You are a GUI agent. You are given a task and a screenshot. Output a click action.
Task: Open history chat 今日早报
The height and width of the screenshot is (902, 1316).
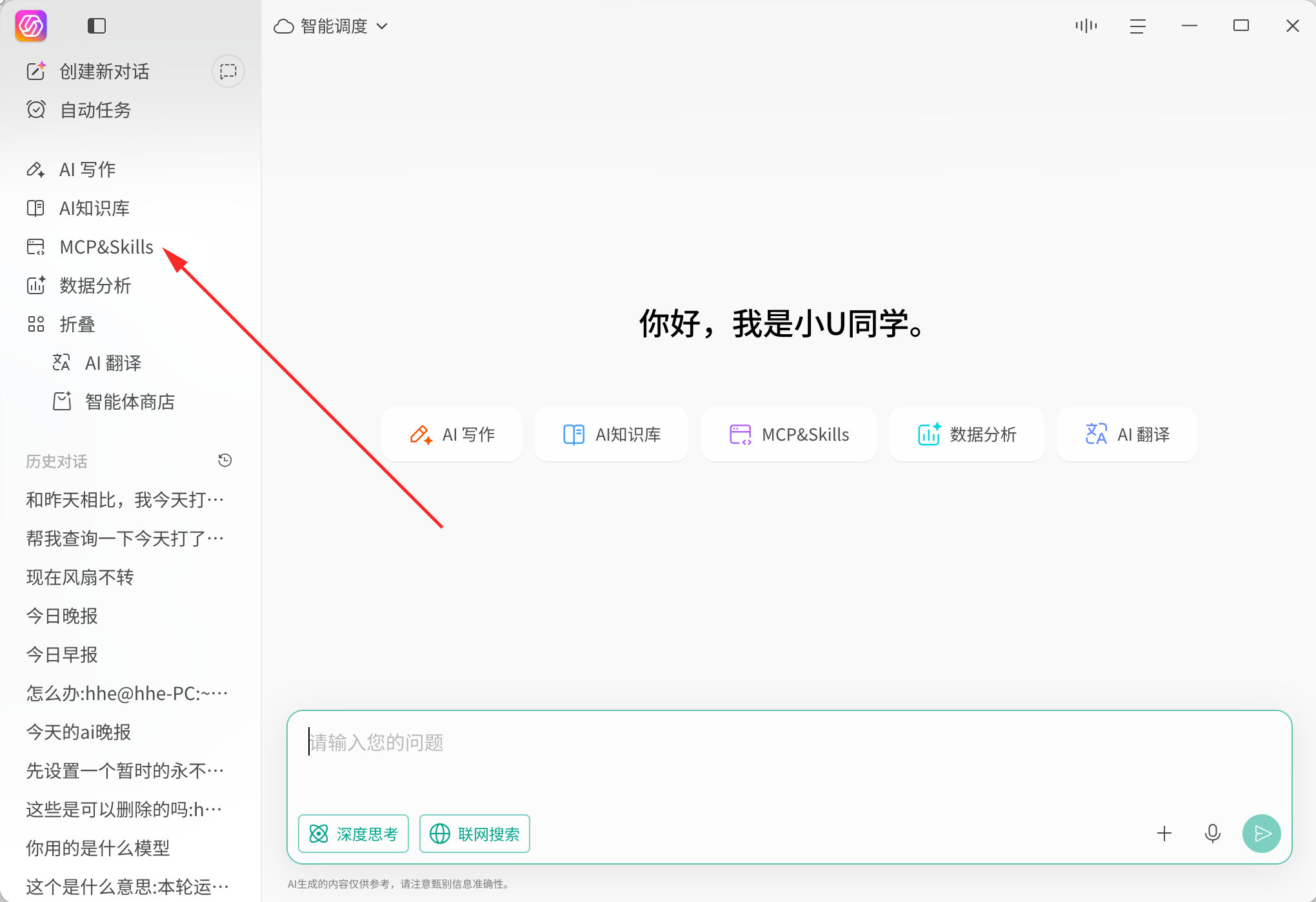[x=62, y=655]
